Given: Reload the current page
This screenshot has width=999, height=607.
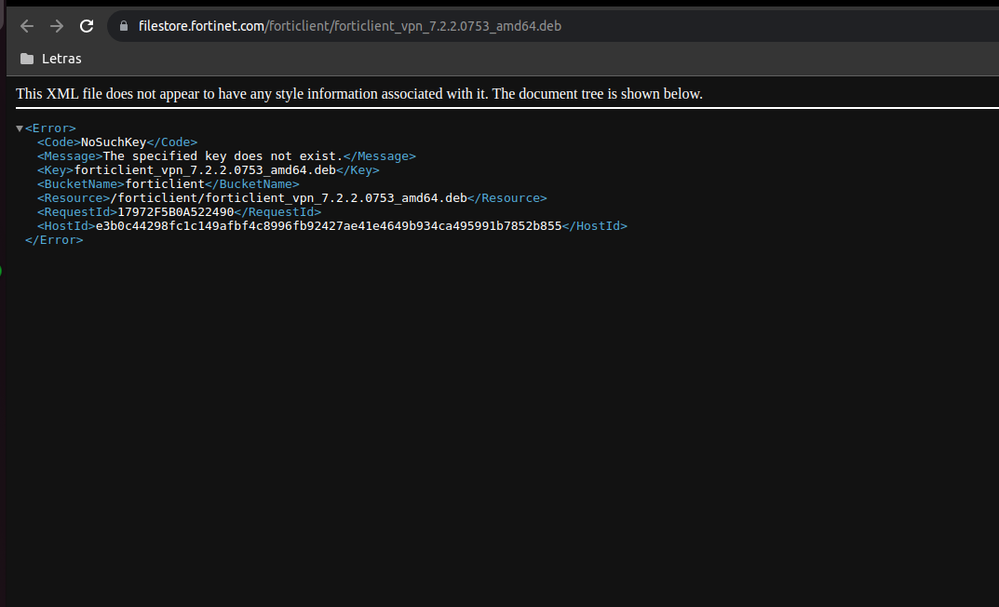Looking at the screenshot, I should (x=87, y=26).
